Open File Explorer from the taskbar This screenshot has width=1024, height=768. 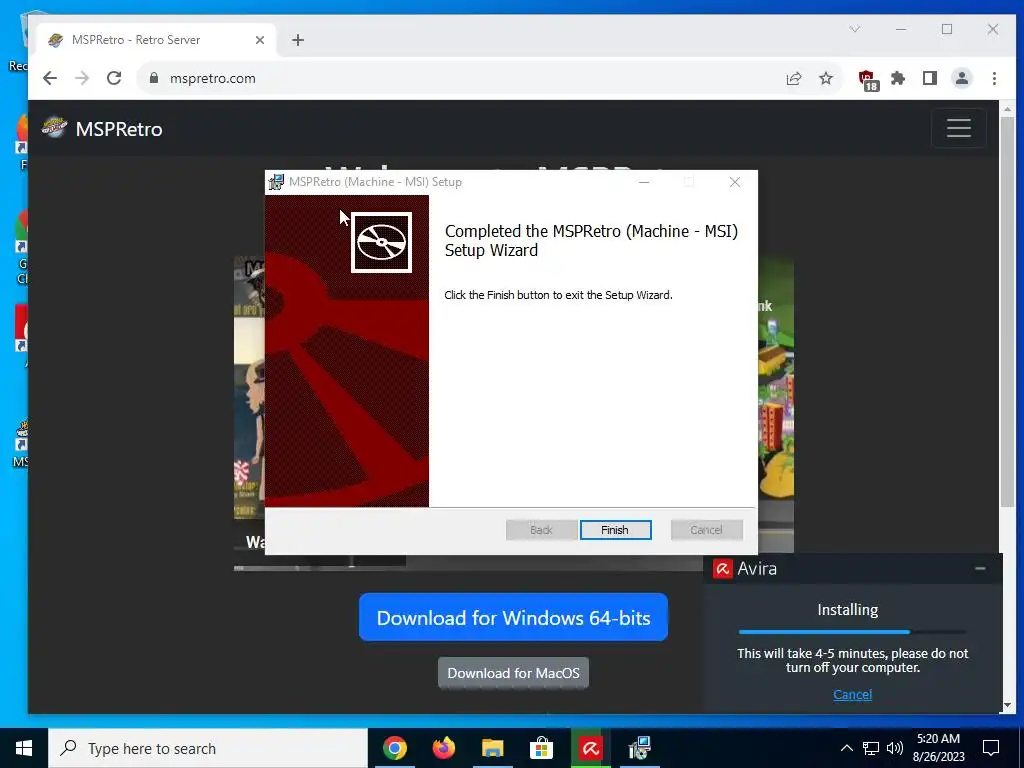(x=492, y=748)
